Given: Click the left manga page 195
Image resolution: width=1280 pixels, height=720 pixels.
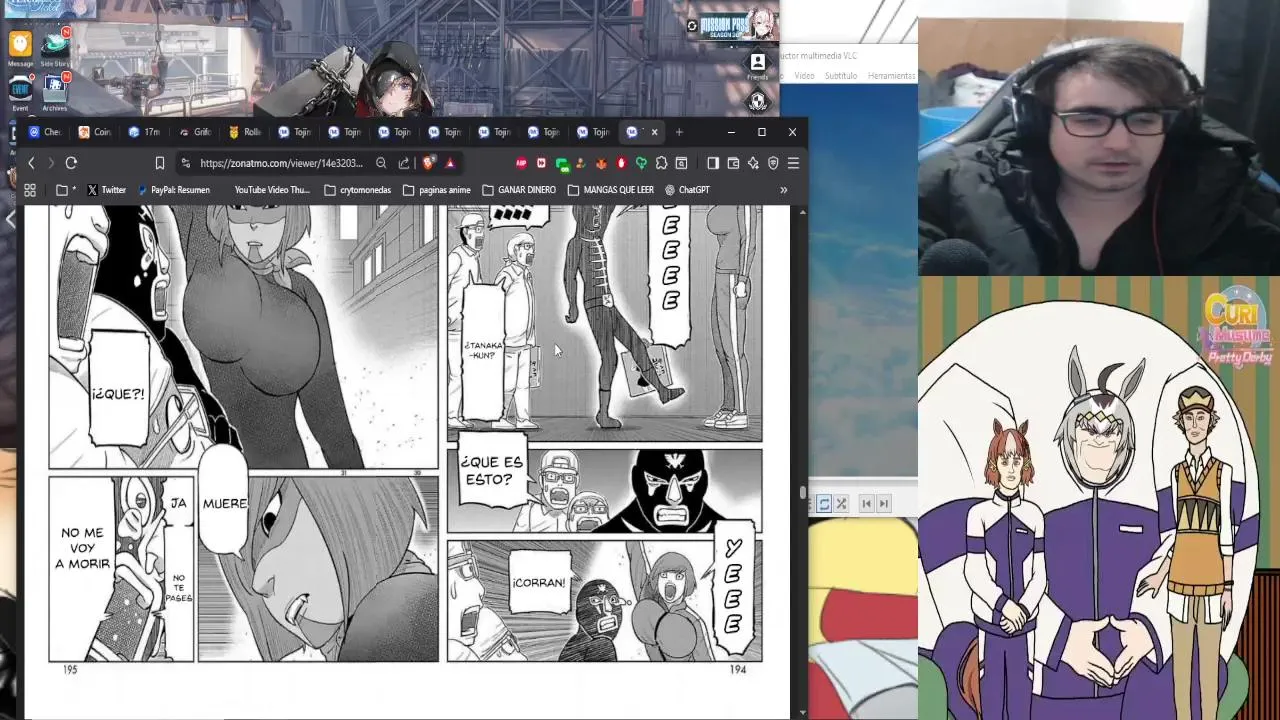Looking at the screenshot, I should [x=244, y=435].
